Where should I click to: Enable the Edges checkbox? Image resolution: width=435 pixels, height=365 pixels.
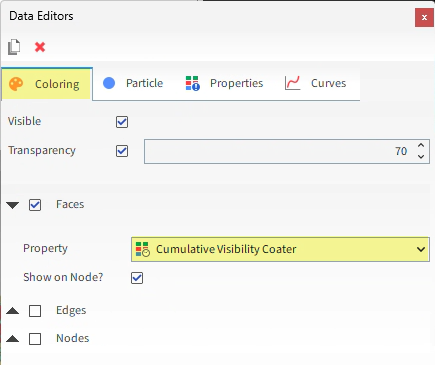point(35,311)
